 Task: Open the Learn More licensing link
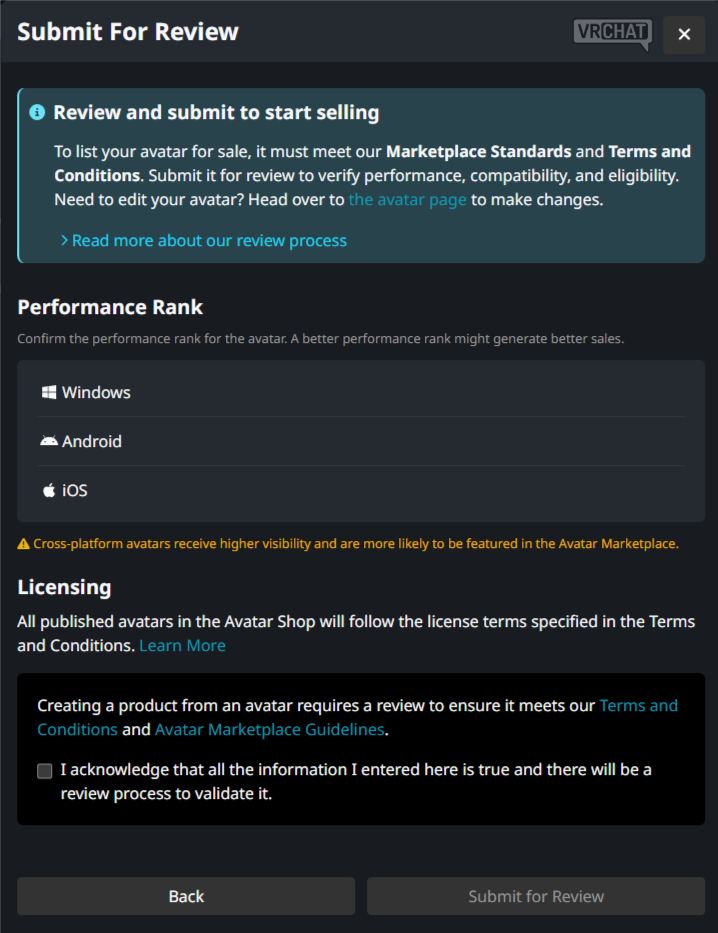coord(182,646)
